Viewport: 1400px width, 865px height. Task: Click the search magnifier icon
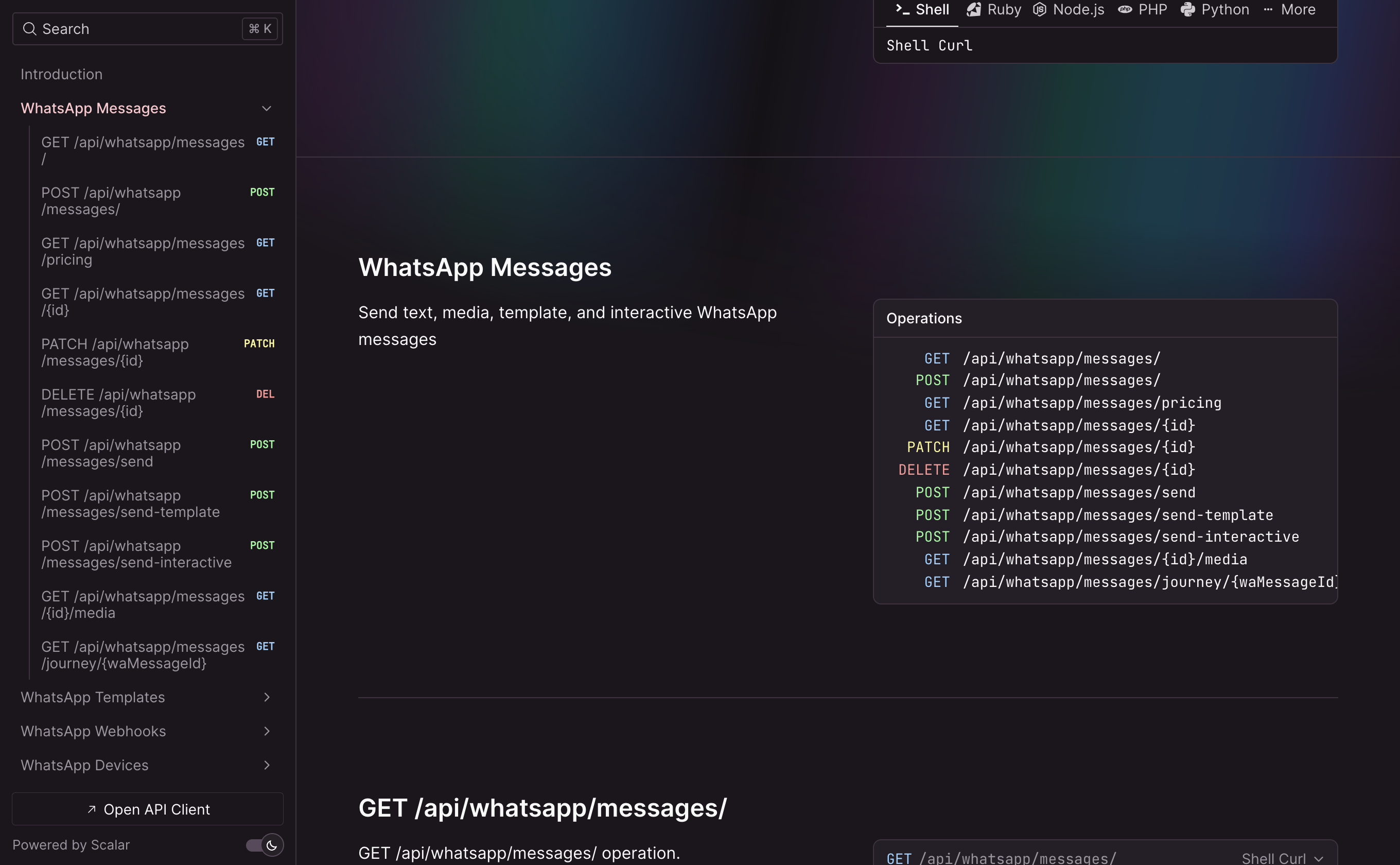29,29
